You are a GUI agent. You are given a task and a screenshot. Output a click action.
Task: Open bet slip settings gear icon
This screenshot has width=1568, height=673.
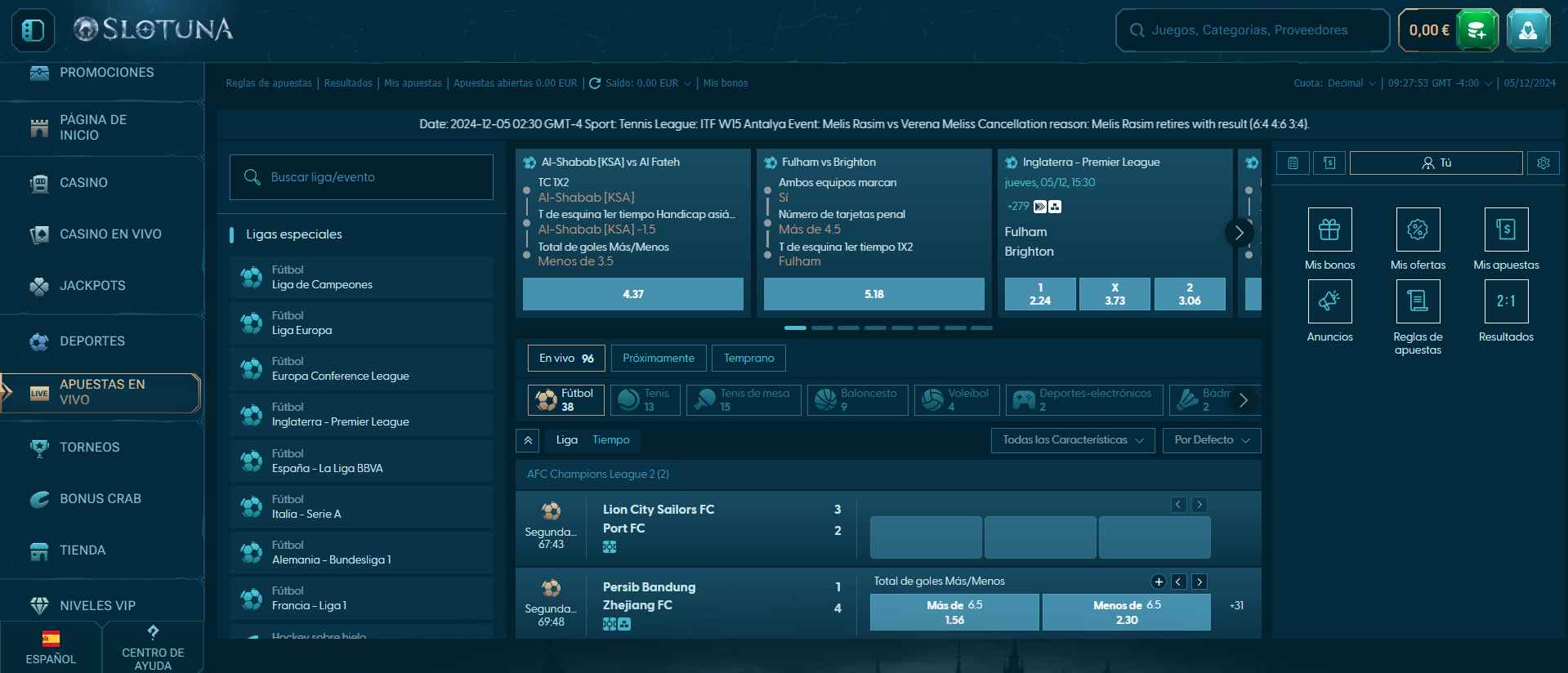coord(1543,163)
